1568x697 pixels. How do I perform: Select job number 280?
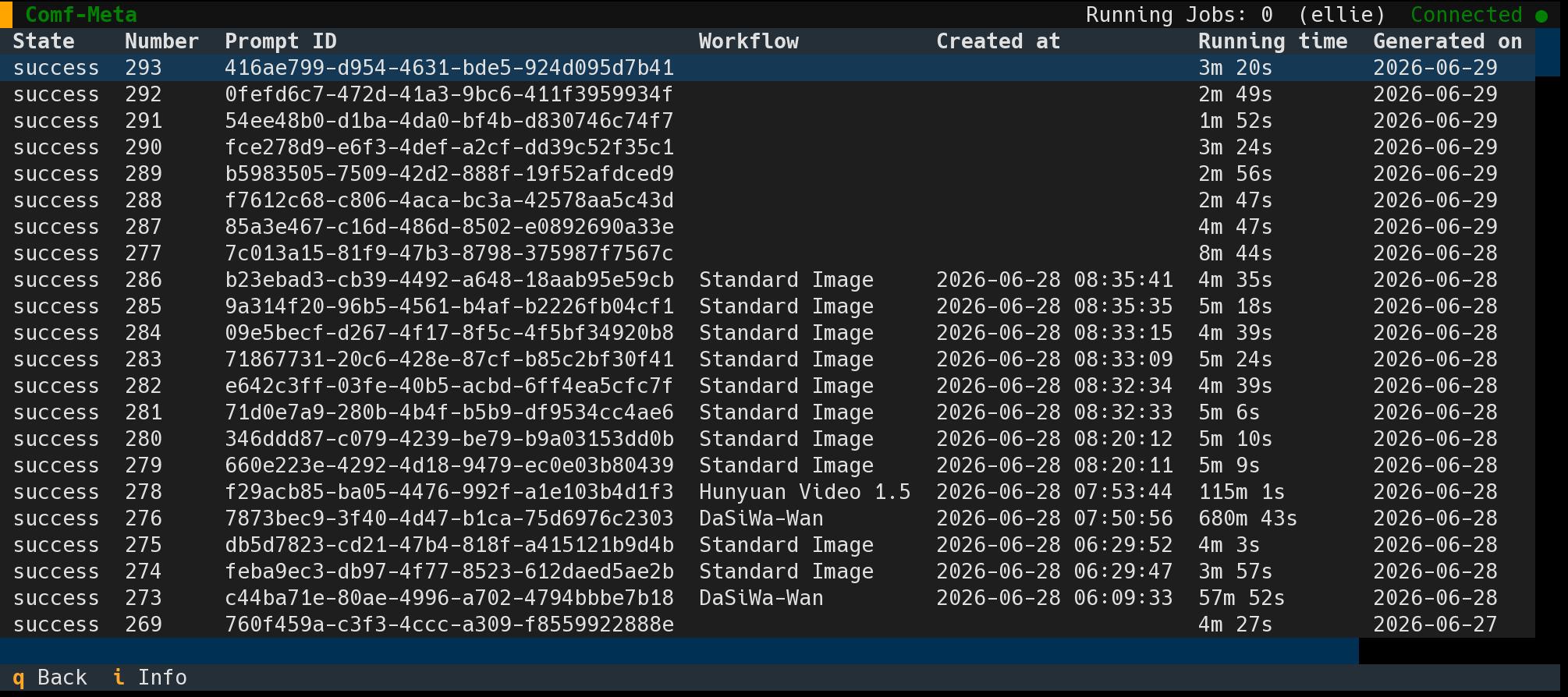tap(144, 439)
